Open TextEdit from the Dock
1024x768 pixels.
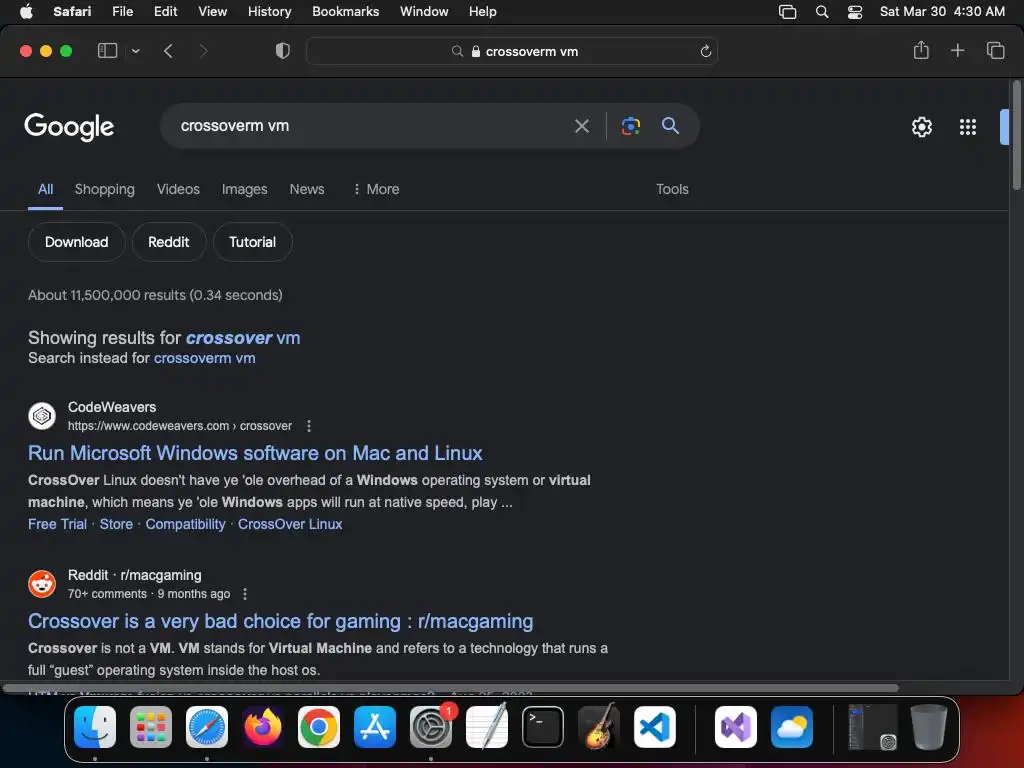487,727
